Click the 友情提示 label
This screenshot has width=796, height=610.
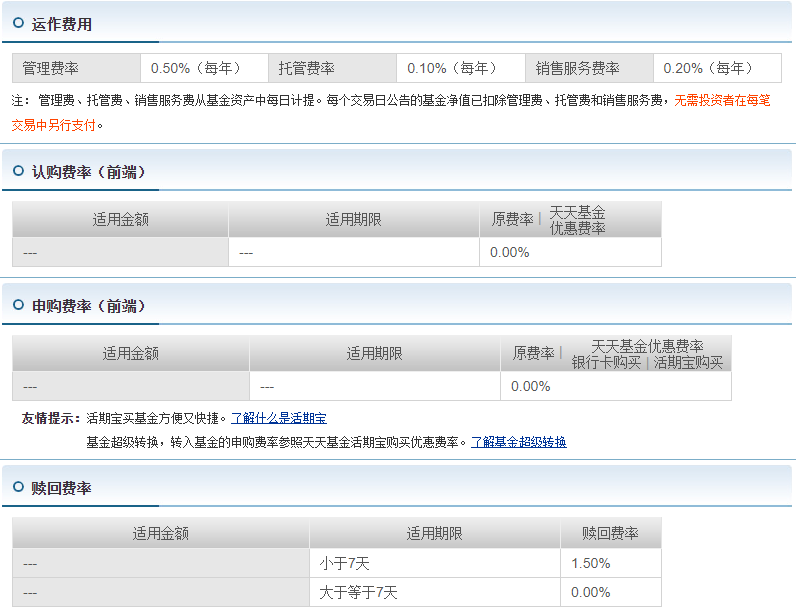tap(51, 418)
